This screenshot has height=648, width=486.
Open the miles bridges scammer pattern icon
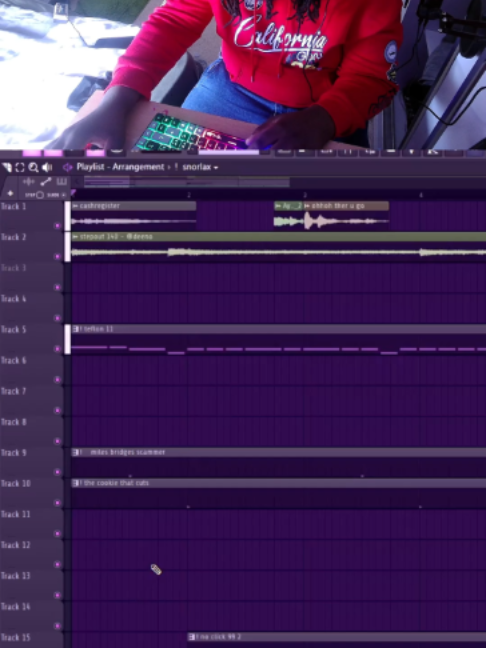click(x=76, y=453)
